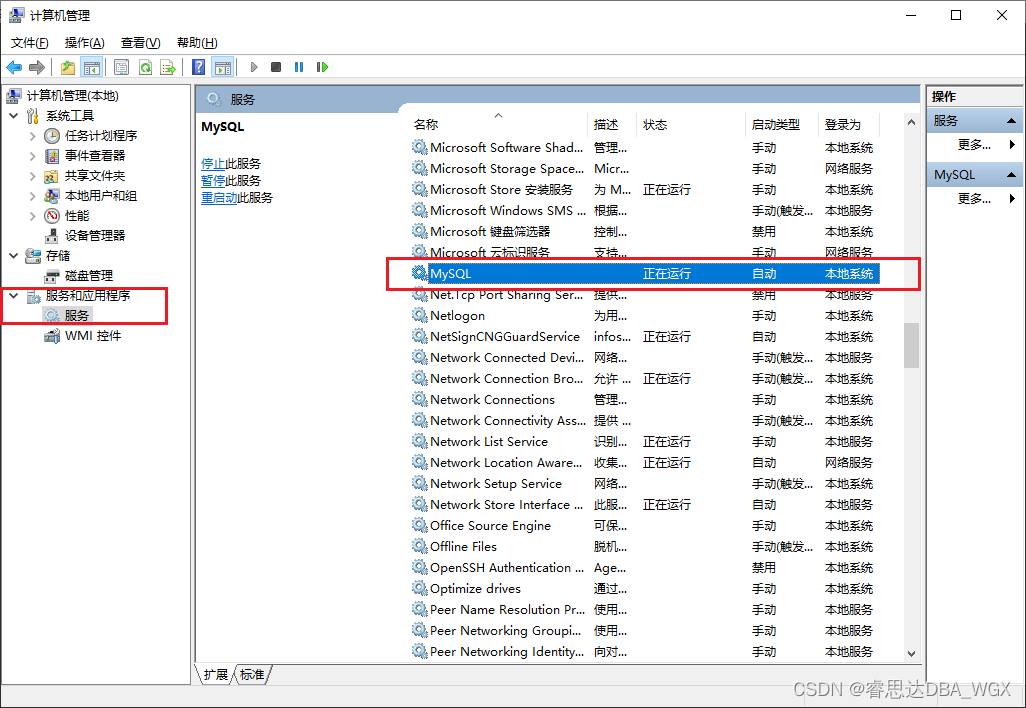Expand the 共享文件夹 node
The width and height of the screenshot is (1026, 708).
pyautogui.click(x=32, y=176)
